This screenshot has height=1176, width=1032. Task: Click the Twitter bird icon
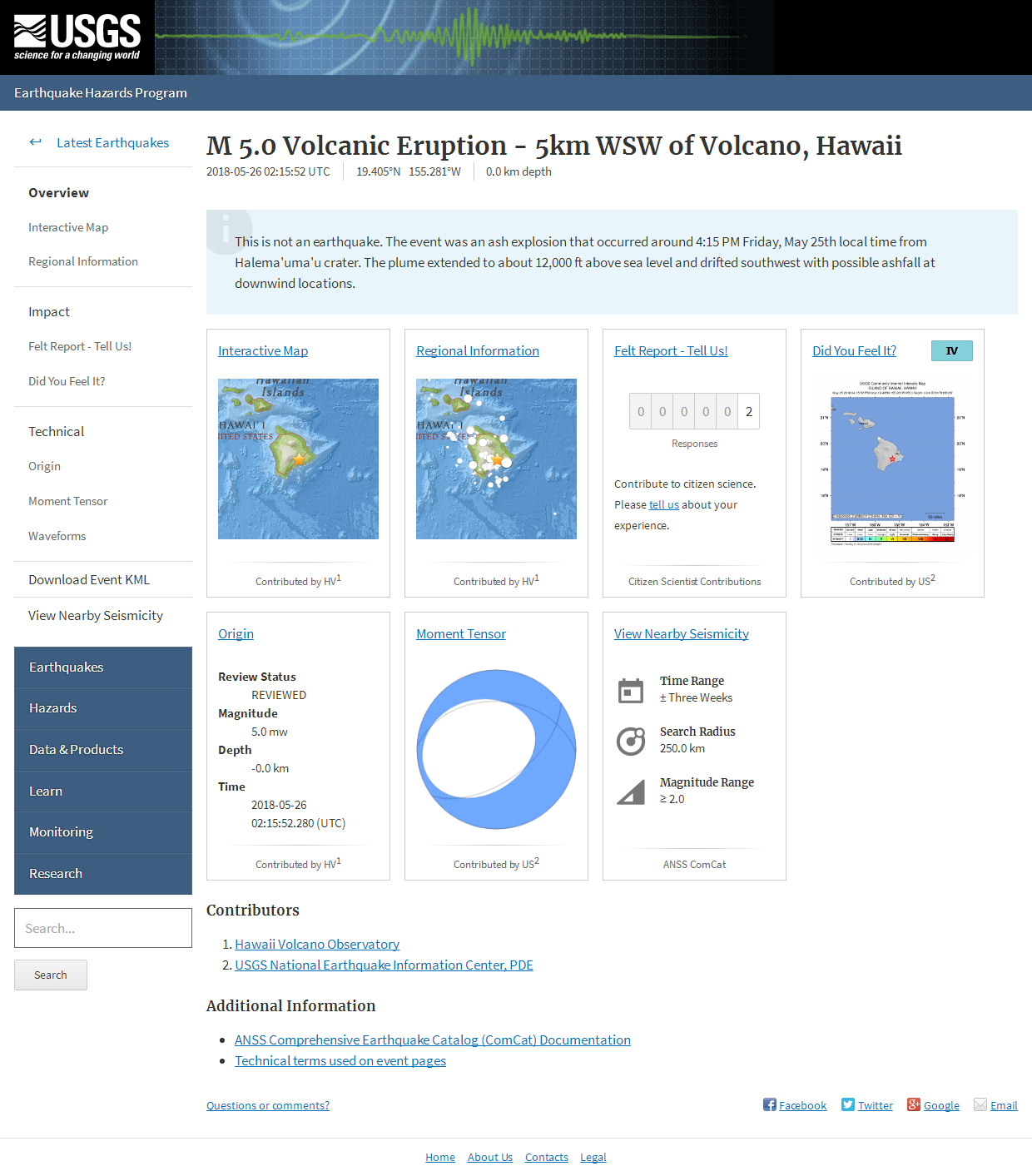[848, 1104]
